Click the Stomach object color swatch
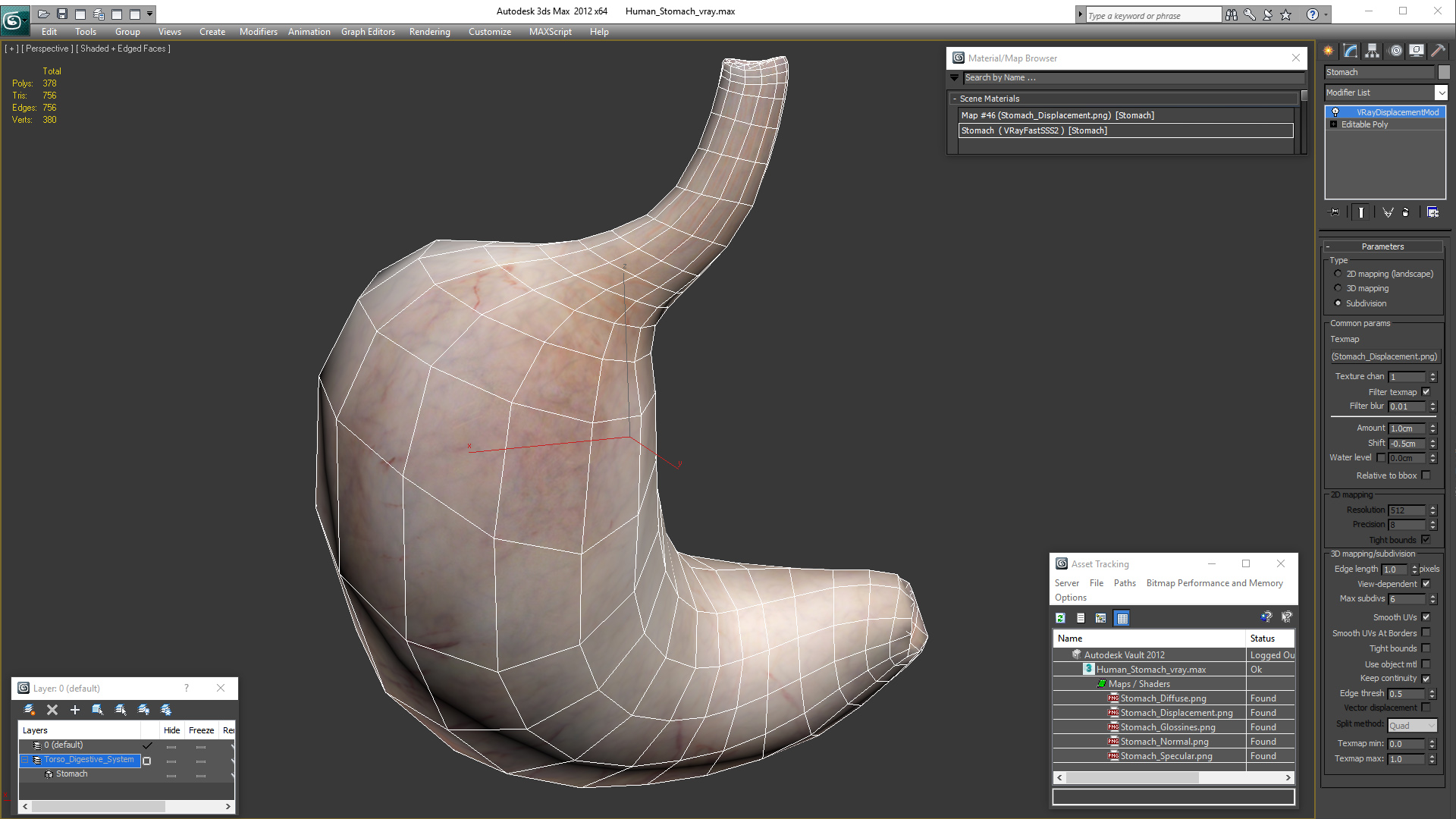 coord(1444,72)
